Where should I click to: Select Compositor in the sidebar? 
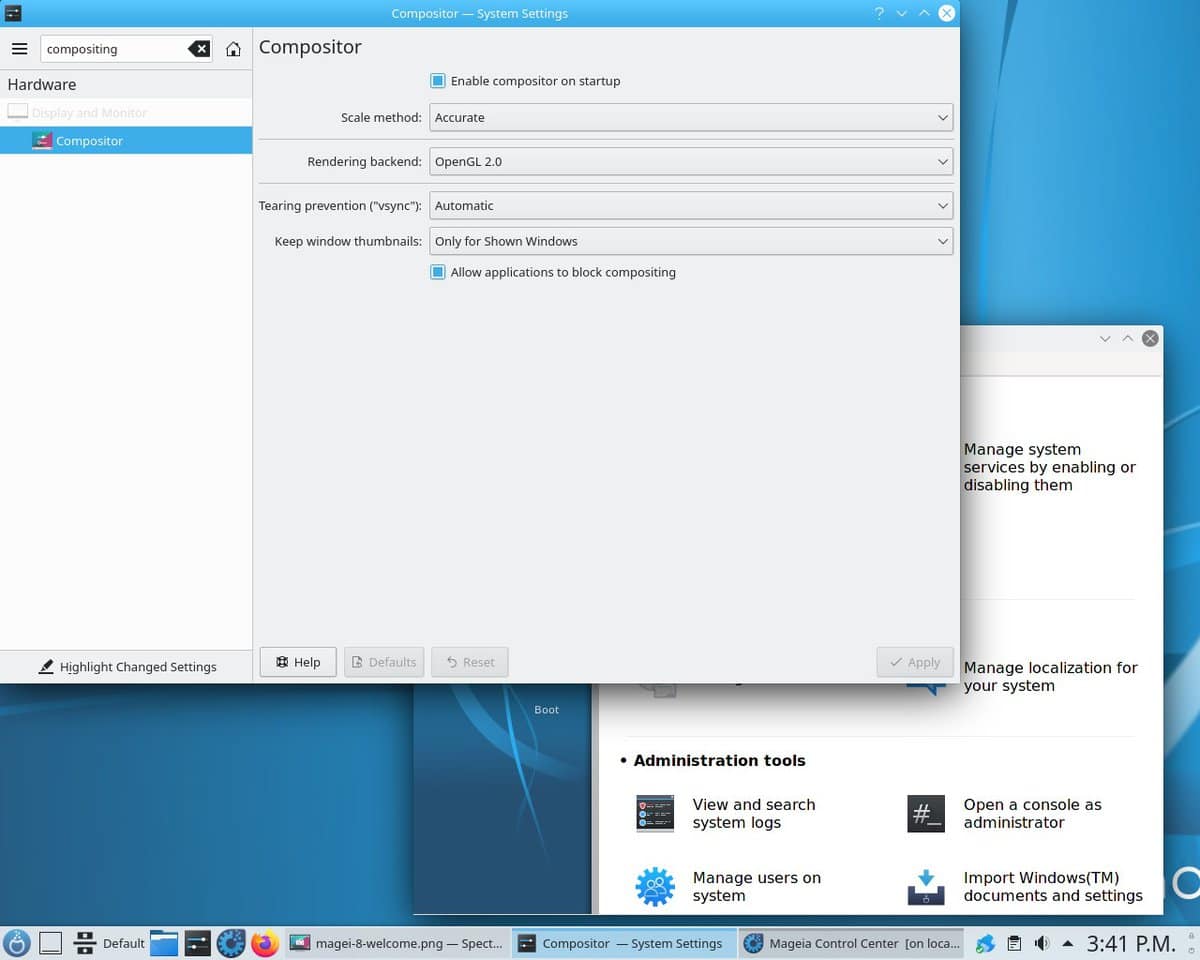90,141
